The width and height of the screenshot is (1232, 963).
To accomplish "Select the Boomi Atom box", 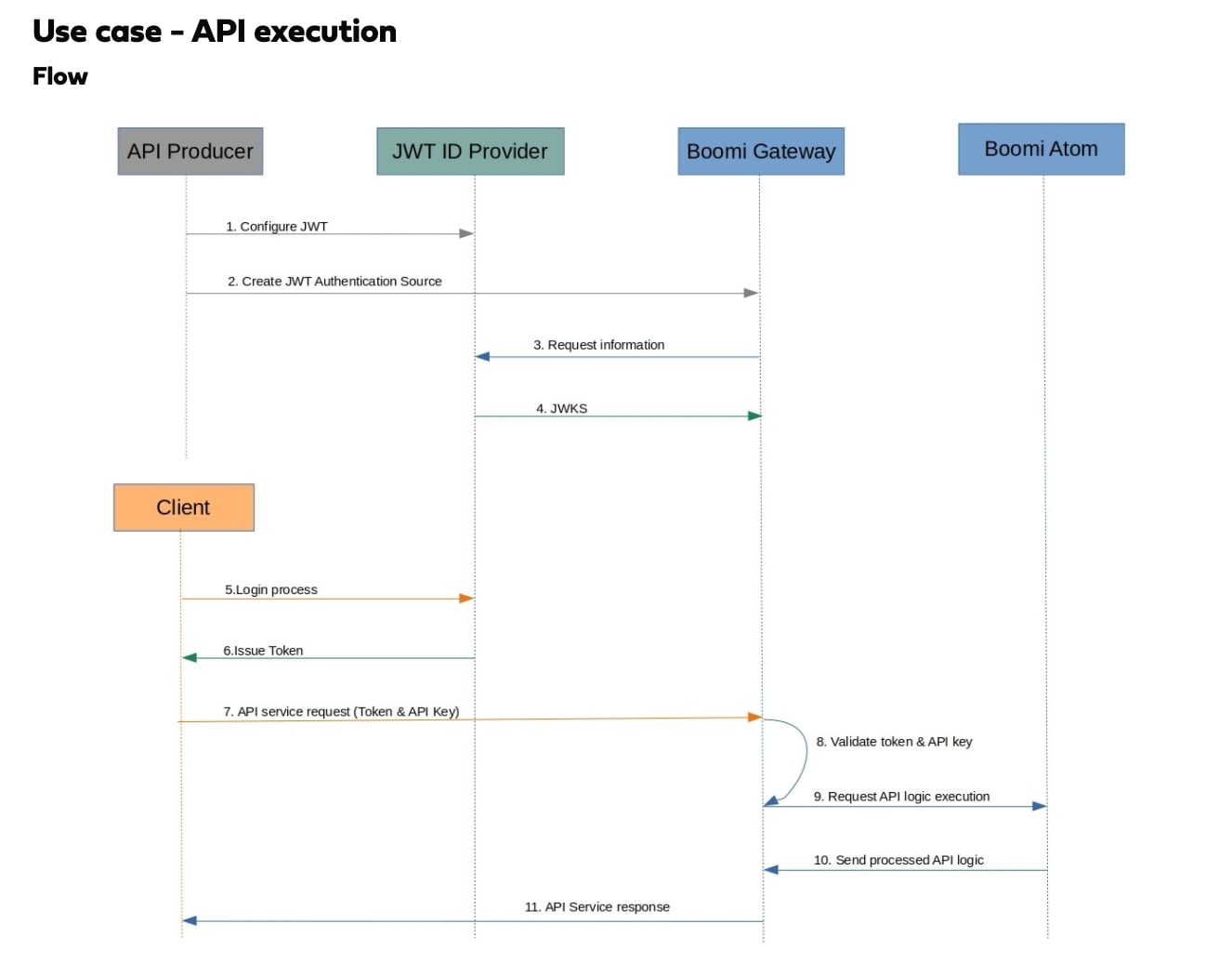I will coord(1041,149).
